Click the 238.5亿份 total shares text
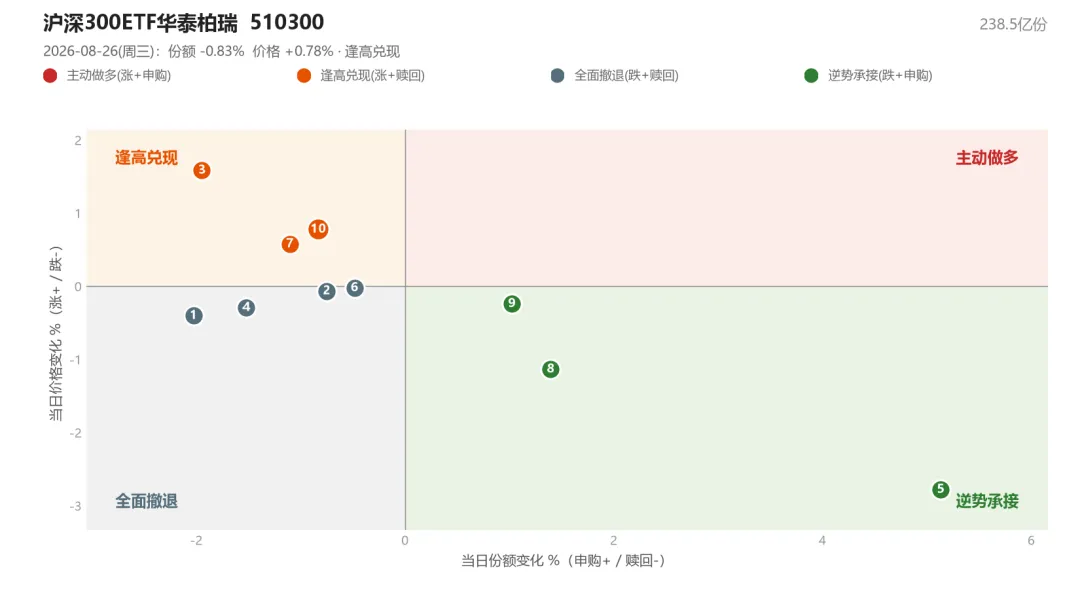Viewport: 1080px width, 589px height. (1013, 25)
